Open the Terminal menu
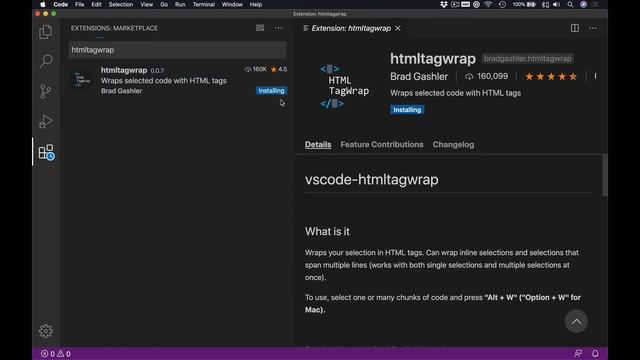 pos(204,4)
